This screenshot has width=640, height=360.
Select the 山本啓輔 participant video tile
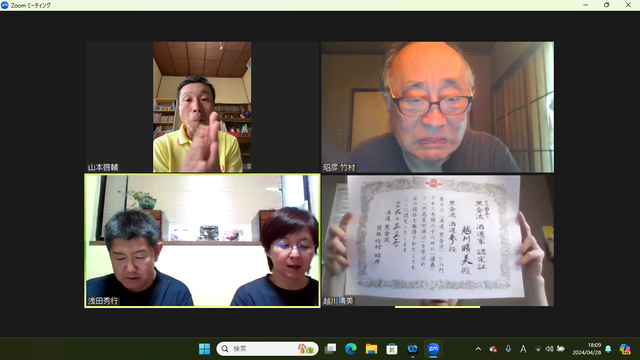click(x=202, y=107)
